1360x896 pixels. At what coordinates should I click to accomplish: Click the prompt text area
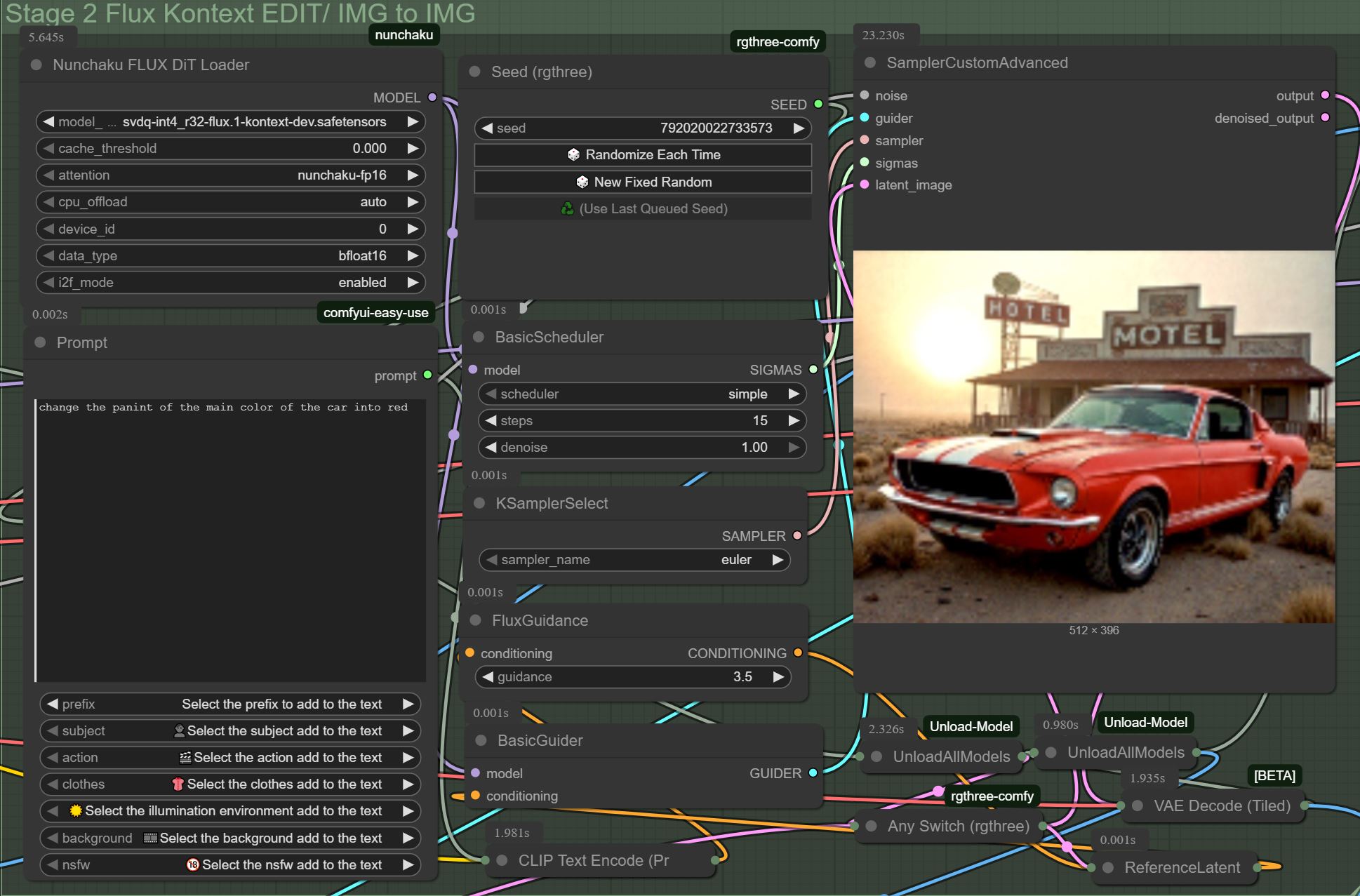coord(230,540)
